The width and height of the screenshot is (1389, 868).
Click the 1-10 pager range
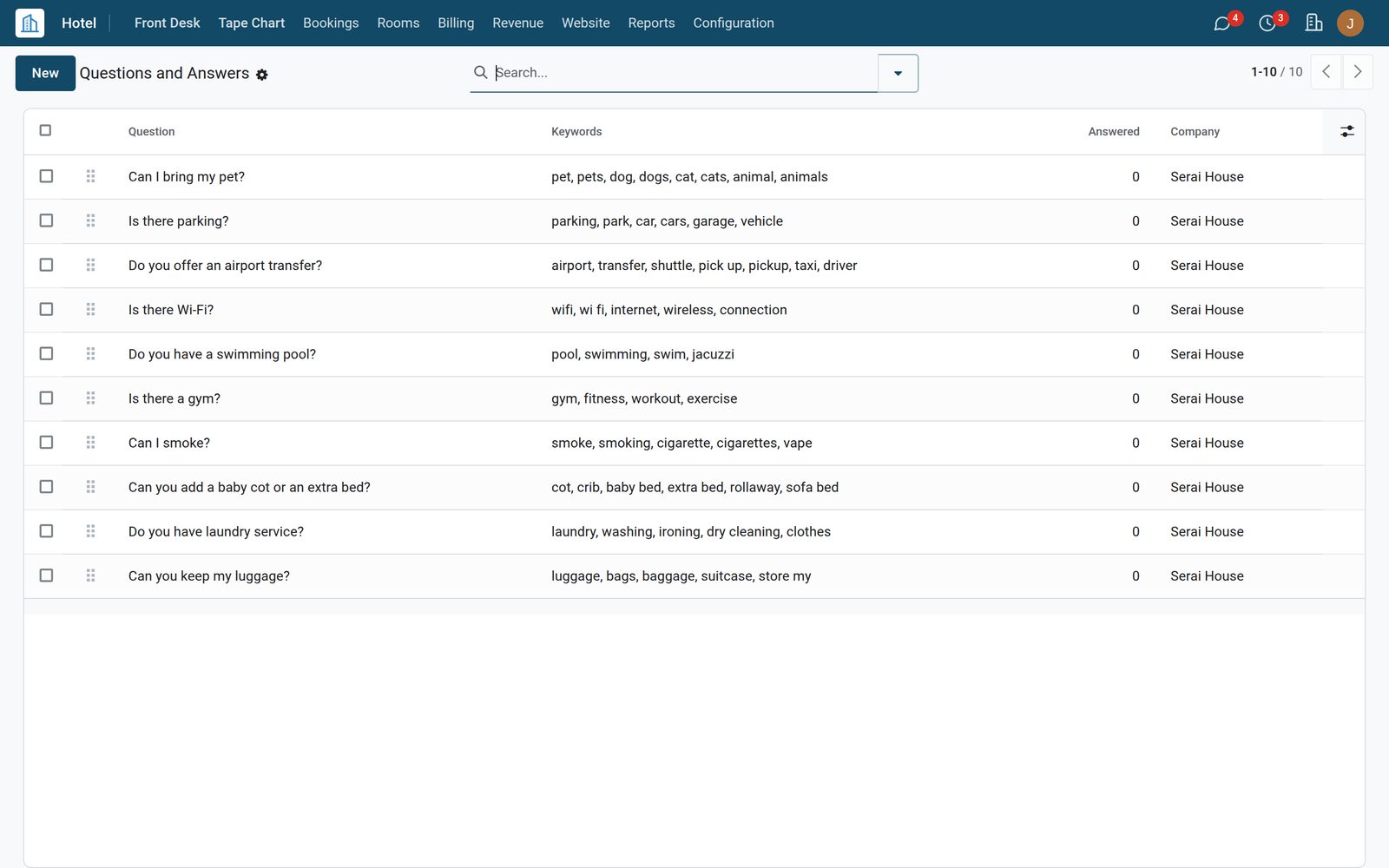(x=1264, y=72)
